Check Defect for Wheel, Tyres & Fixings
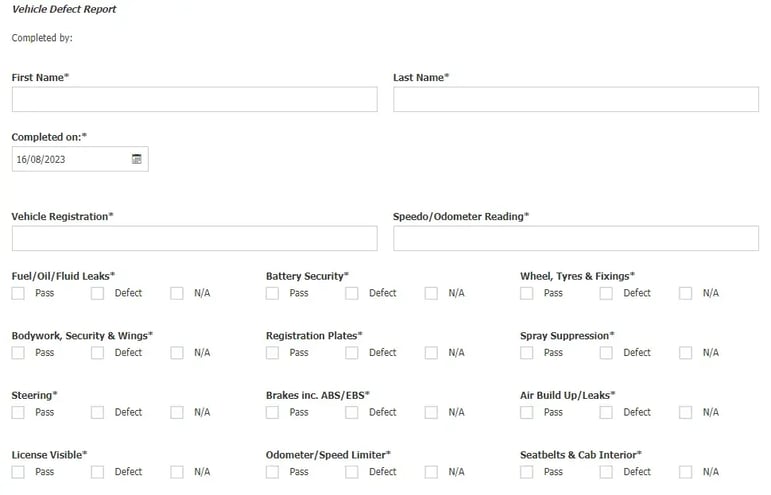 click(606, 293)
